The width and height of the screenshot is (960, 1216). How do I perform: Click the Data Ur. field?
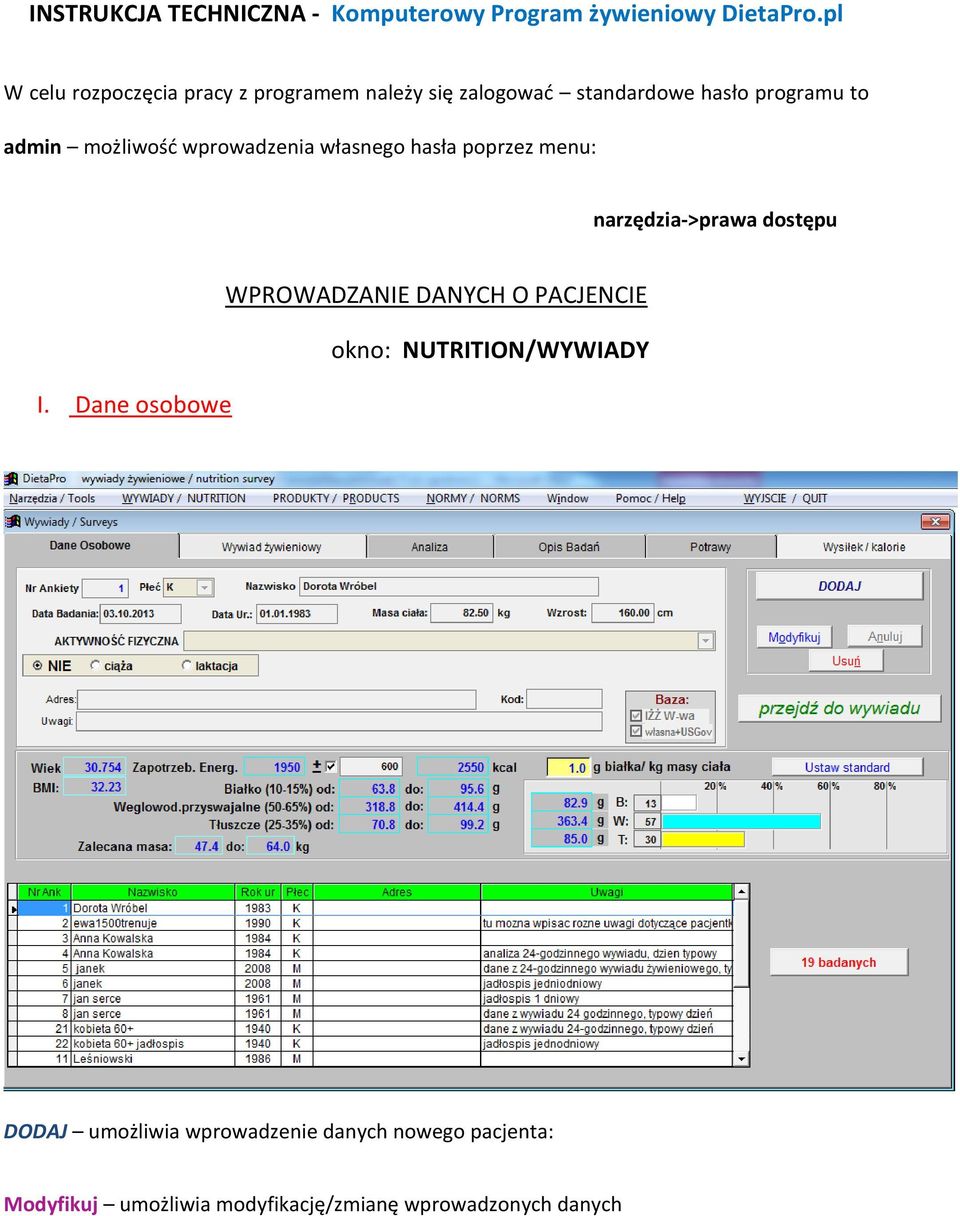296,613
